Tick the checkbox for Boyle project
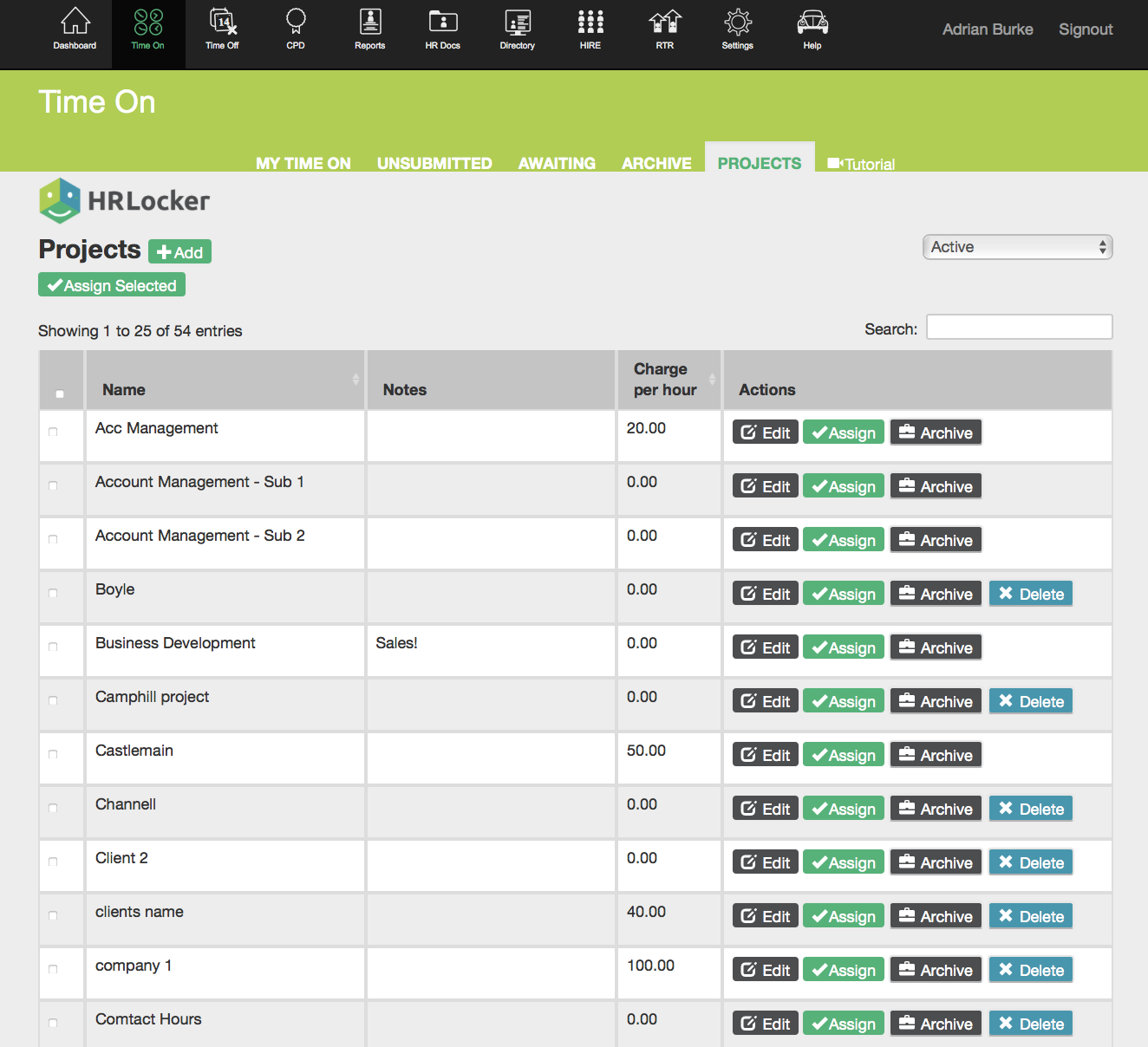 53,593
